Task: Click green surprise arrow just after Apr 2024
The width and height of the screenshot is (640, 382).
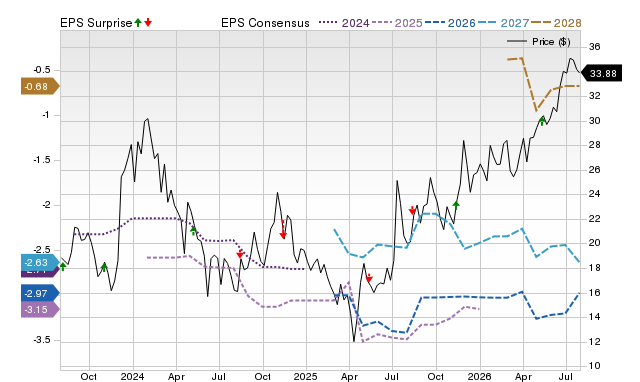Action: 193,231
